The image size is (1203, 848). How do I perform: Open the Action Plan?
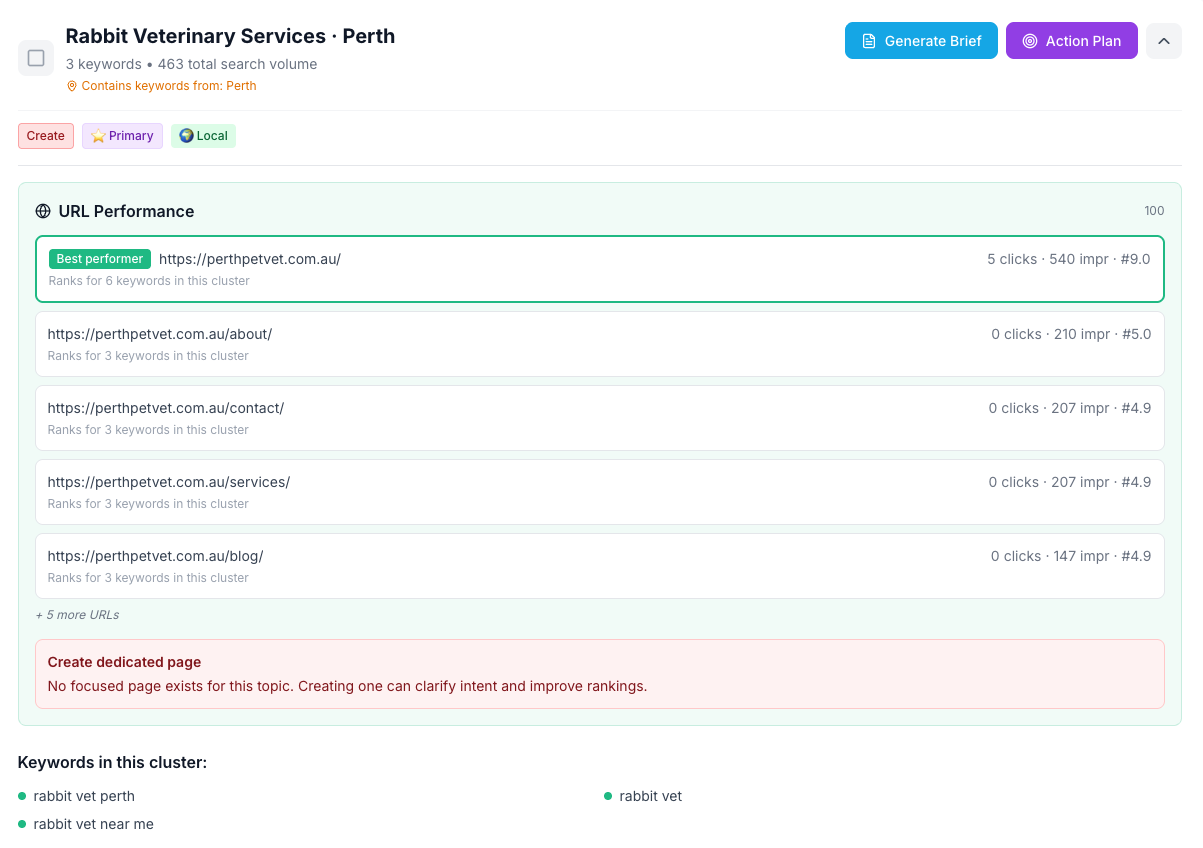[x=1071, y=41]
